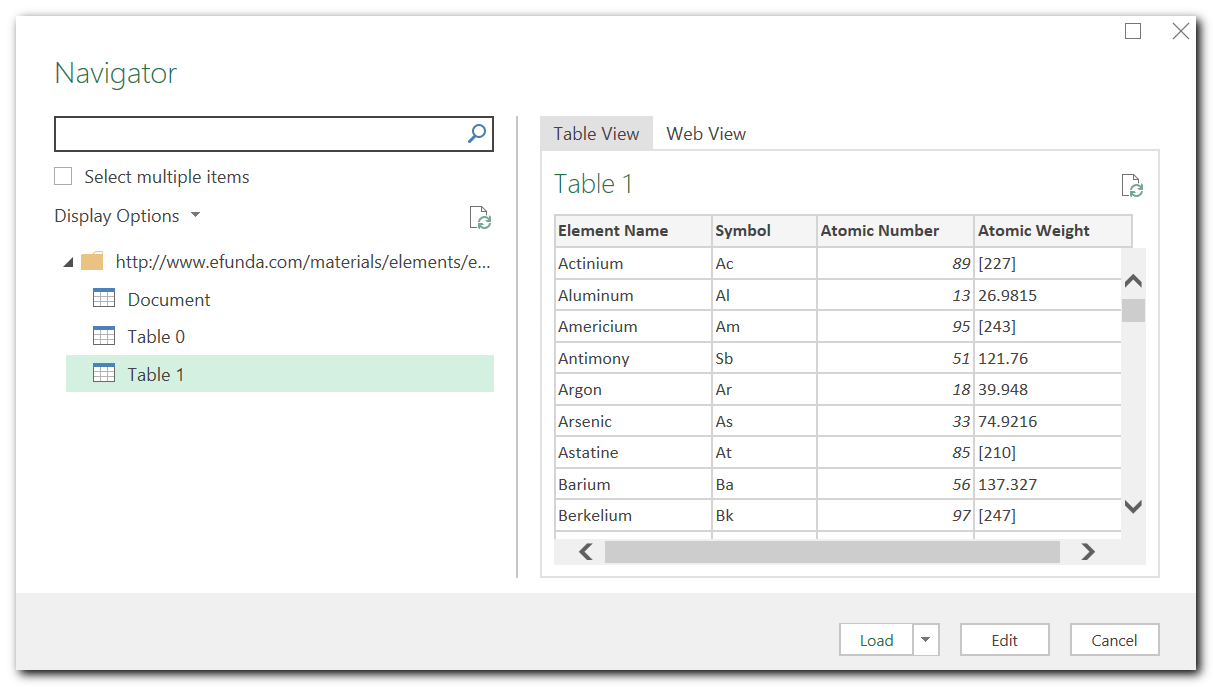This screenshot has height=687, width=1213.
Task: Click the search magnifier icon
Action: click(x=477, y=133)
